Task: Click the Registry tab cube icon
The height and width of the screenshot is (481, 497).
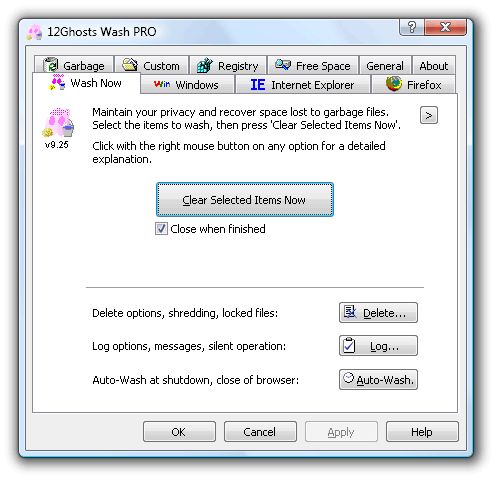Action: click(205, 65)
